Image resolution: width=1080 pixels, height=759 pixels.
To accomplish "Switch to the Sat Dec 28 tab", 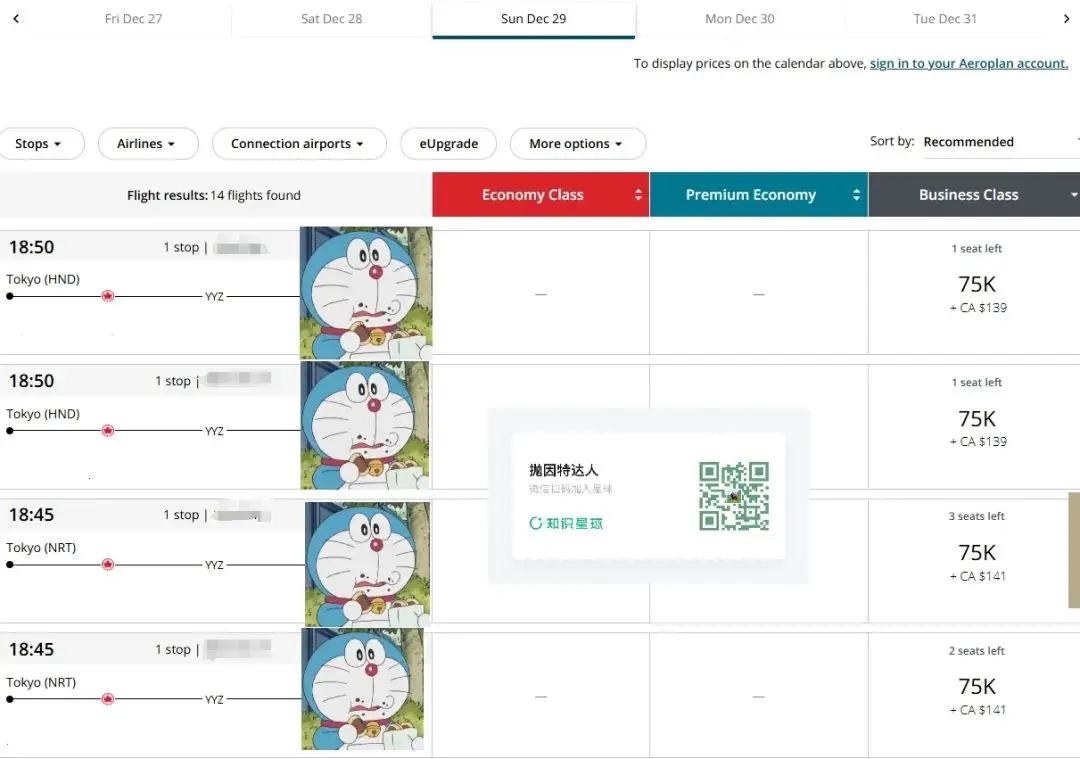I will pyautogui.click(x=330, y=17).
